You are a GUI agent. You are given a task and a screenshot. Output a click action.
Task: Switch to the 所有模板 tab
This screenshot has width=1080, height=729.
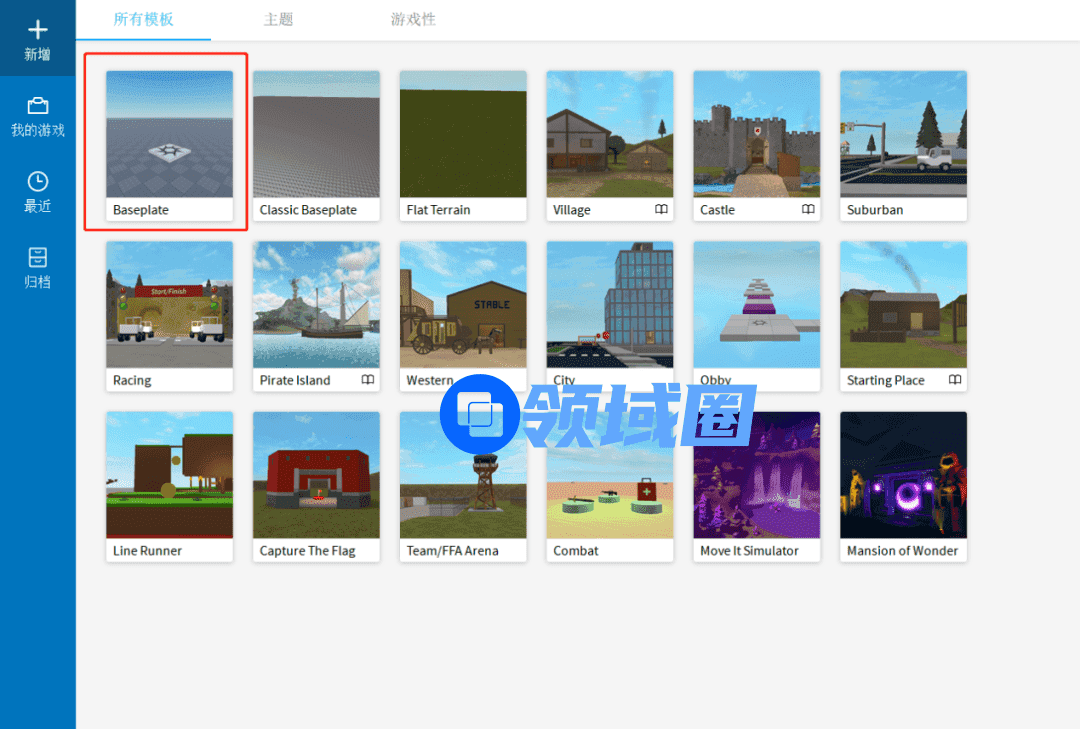click(142, 19)
